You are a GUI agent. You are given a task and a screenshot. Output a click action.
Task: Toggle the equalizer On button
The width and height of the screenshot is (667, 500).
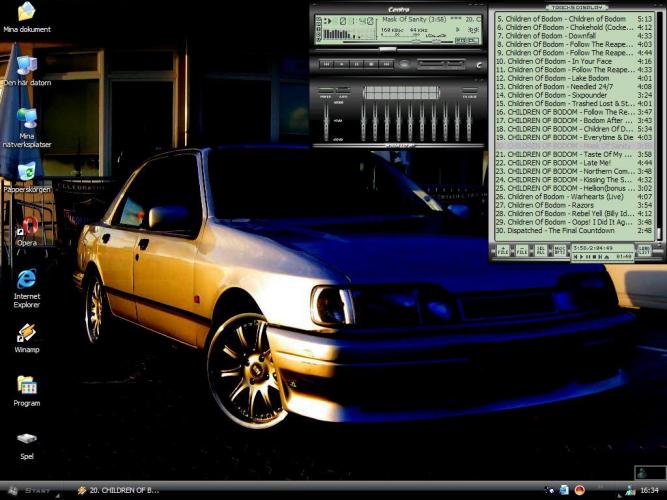(x=326, y=90)
